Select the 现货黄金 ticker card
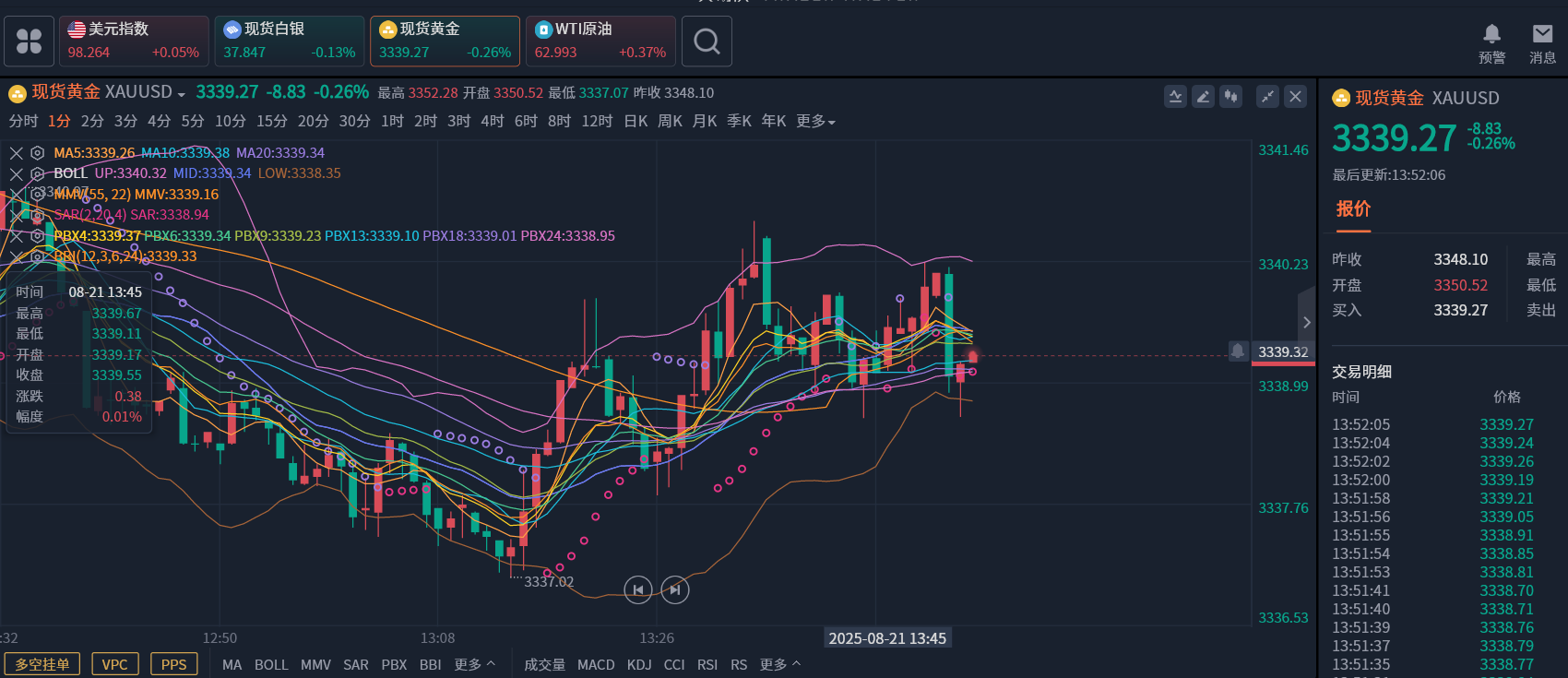1568x678 pixels. click(445, 42)
